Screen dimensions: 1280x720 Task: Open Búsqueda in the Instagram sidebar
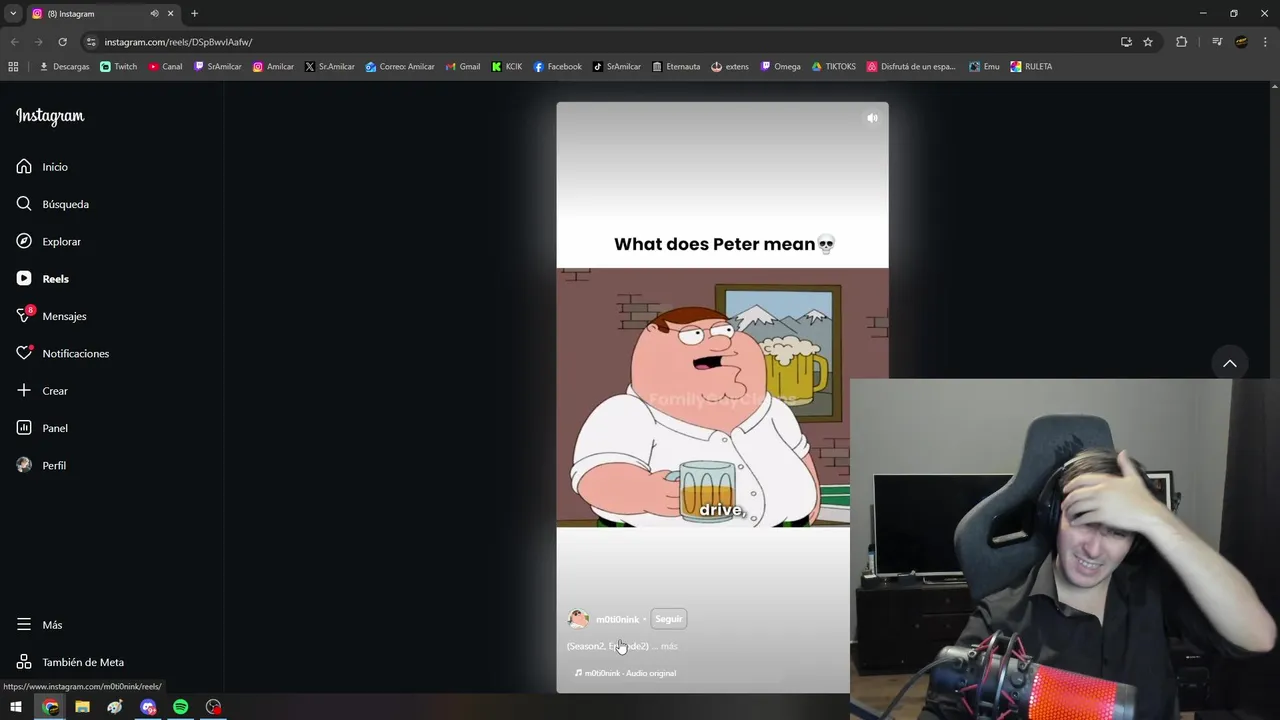coord(52,204)
